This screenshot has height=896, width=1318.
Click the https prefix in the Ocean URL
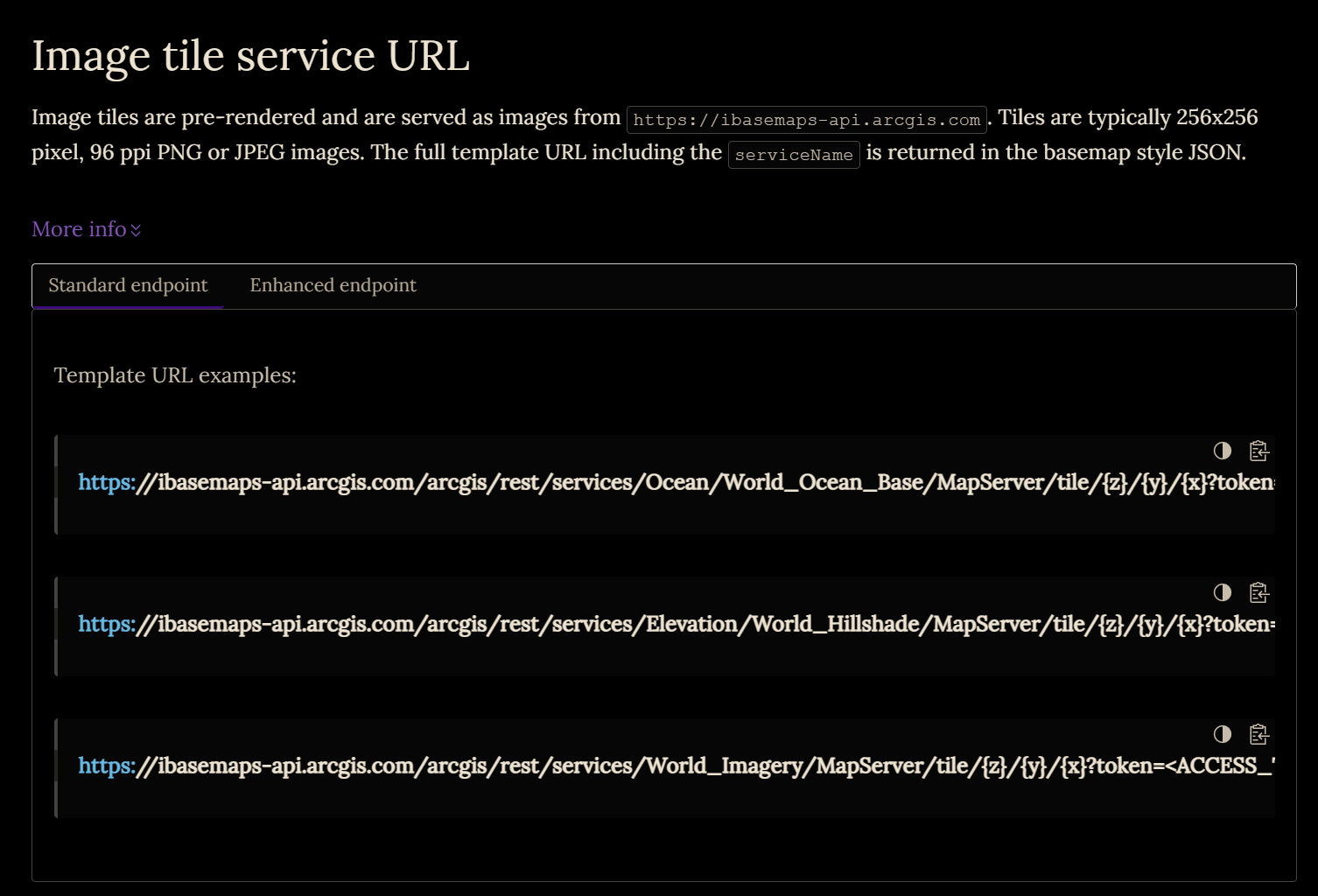click(x=105, y=482)
